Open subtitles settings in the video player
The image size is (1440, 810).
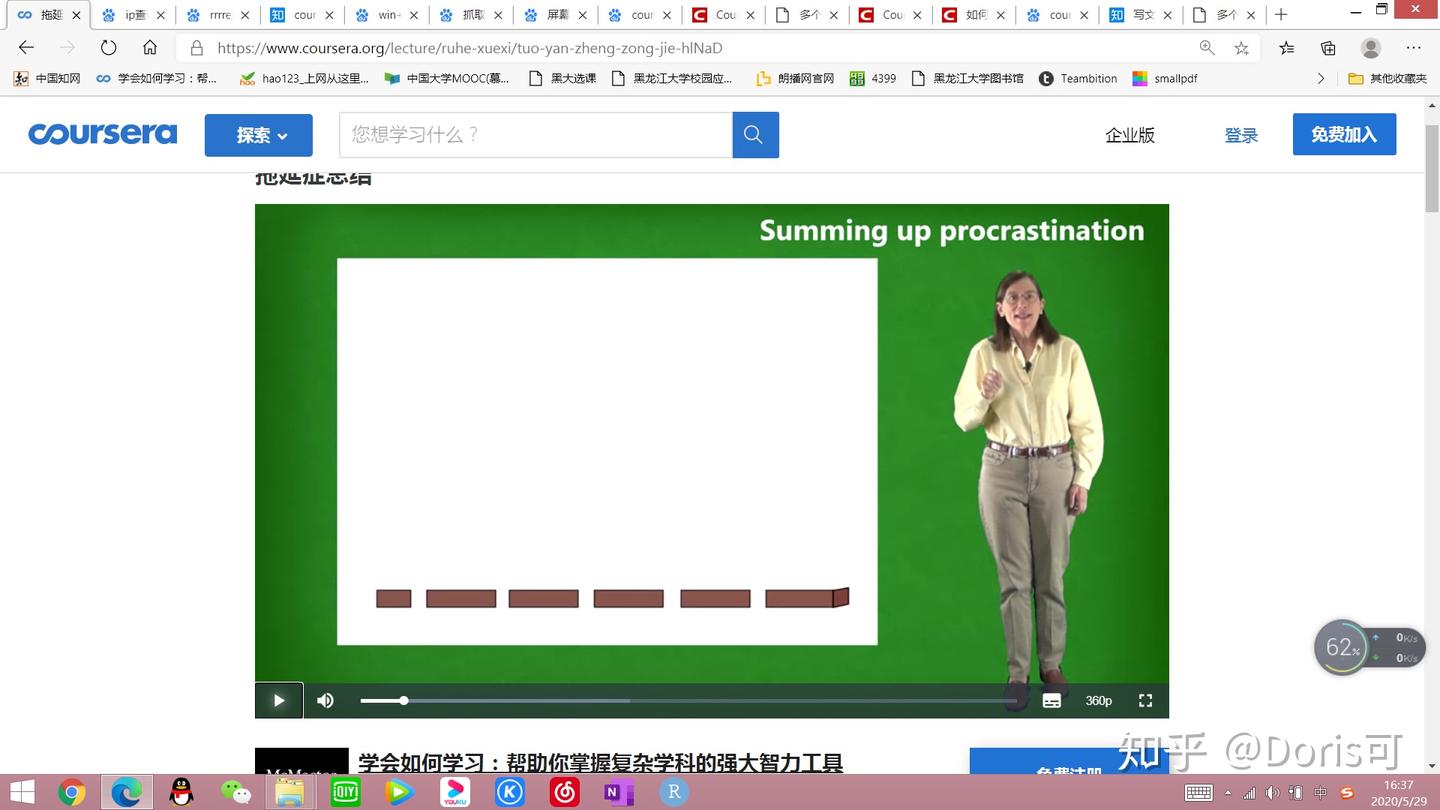(x=1051, y=700)
